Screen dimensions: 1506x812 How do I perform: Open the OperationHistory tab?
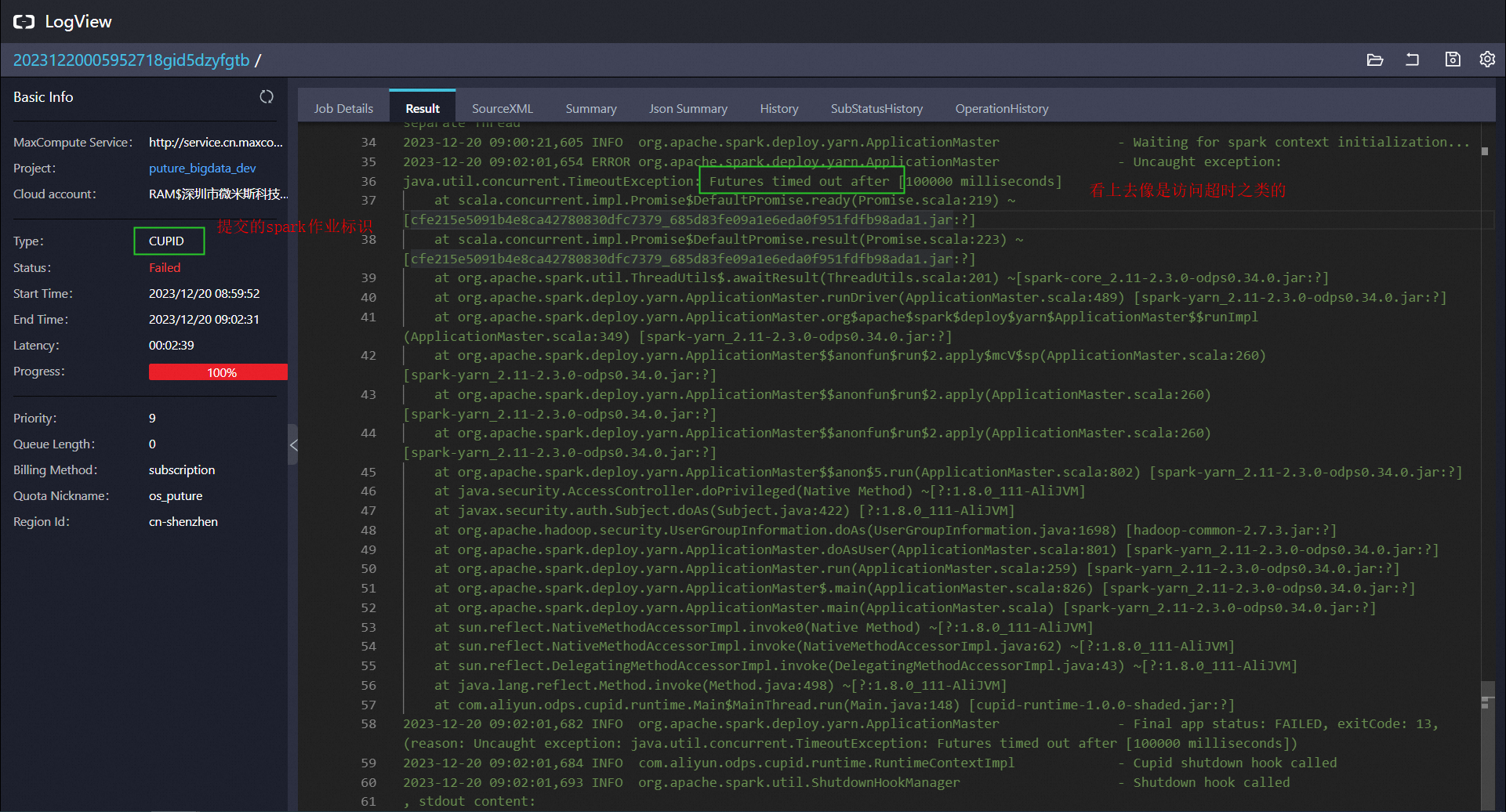1001,109
